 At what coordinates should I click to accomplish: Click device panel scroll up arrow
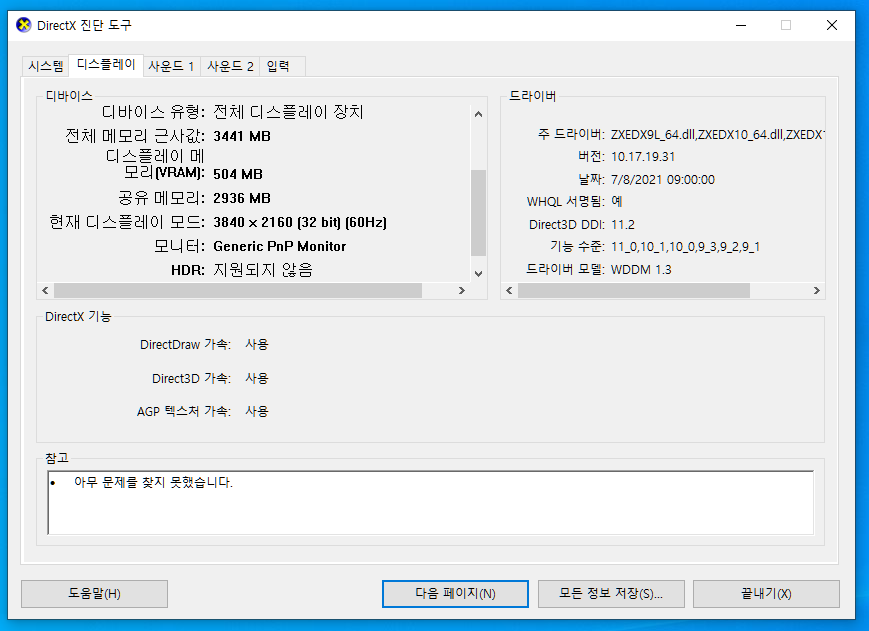tap(478, 114)
